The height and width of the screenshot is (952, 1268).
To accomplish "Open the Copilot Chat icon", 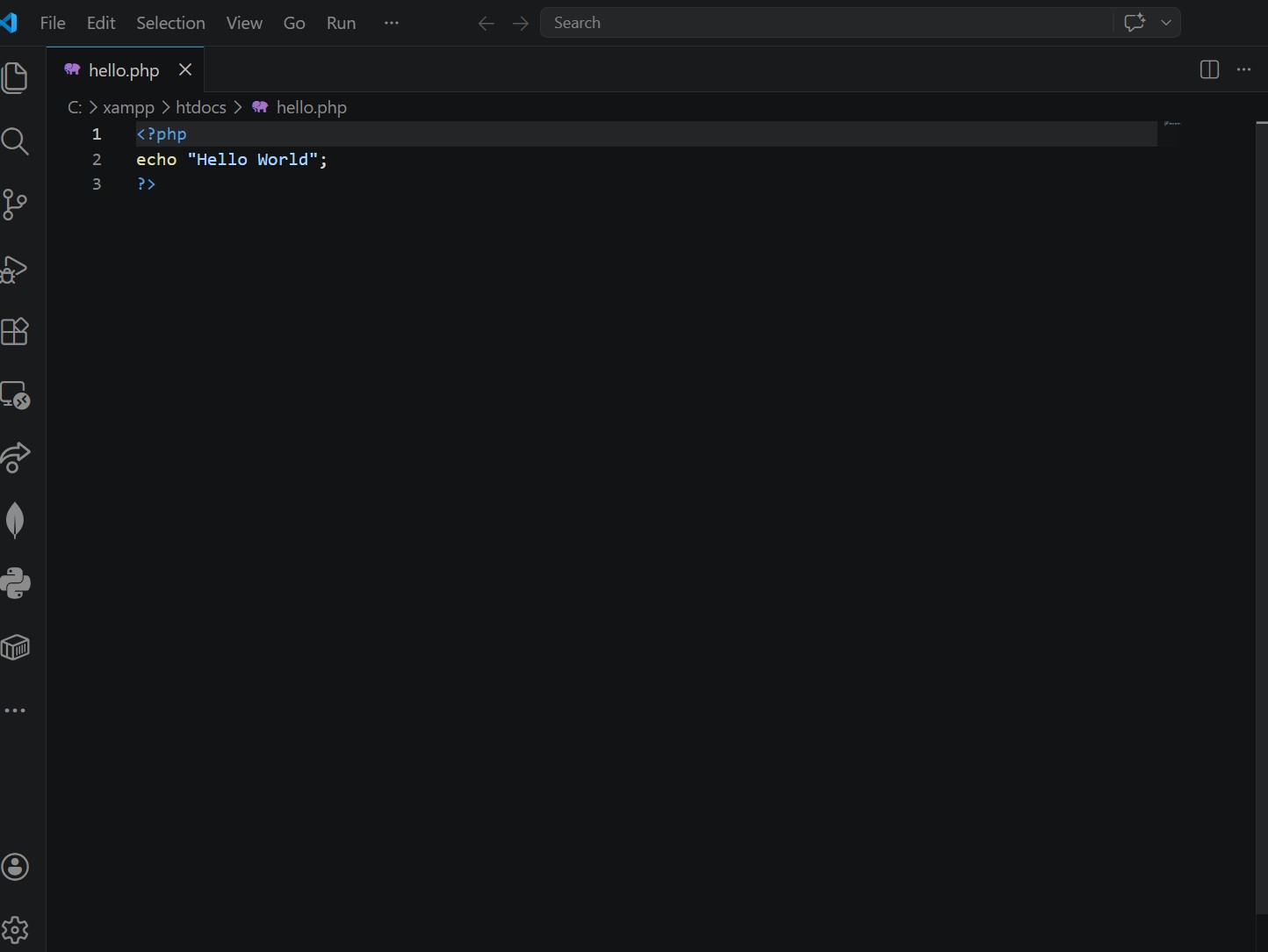I will click(1135, 22).
